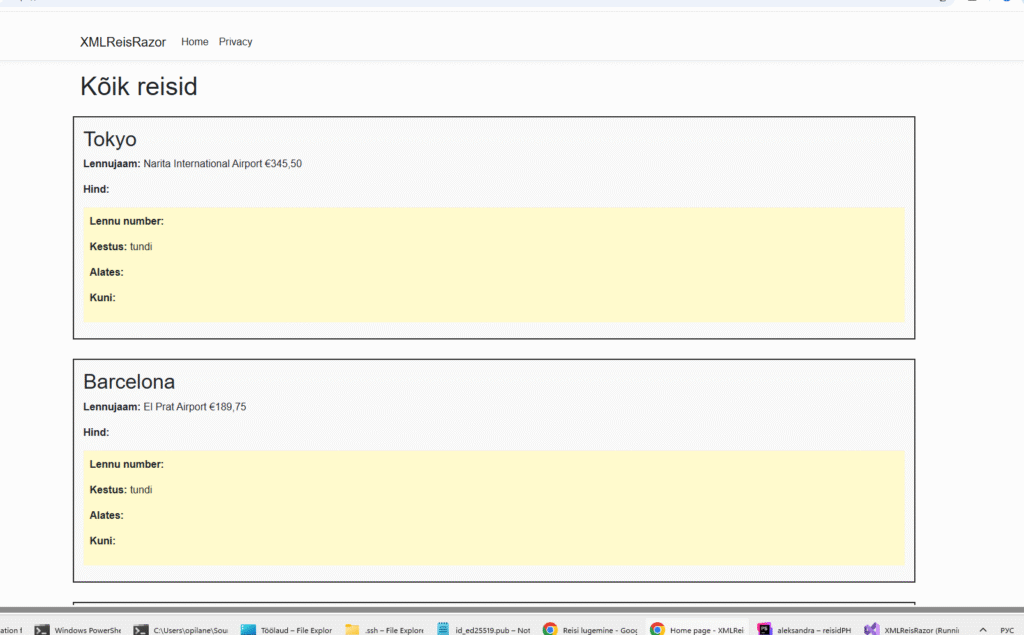The width and height of the screenshot is (1024, 635).
Task: Click El Prat Airport text
Action: coord(175,407)
